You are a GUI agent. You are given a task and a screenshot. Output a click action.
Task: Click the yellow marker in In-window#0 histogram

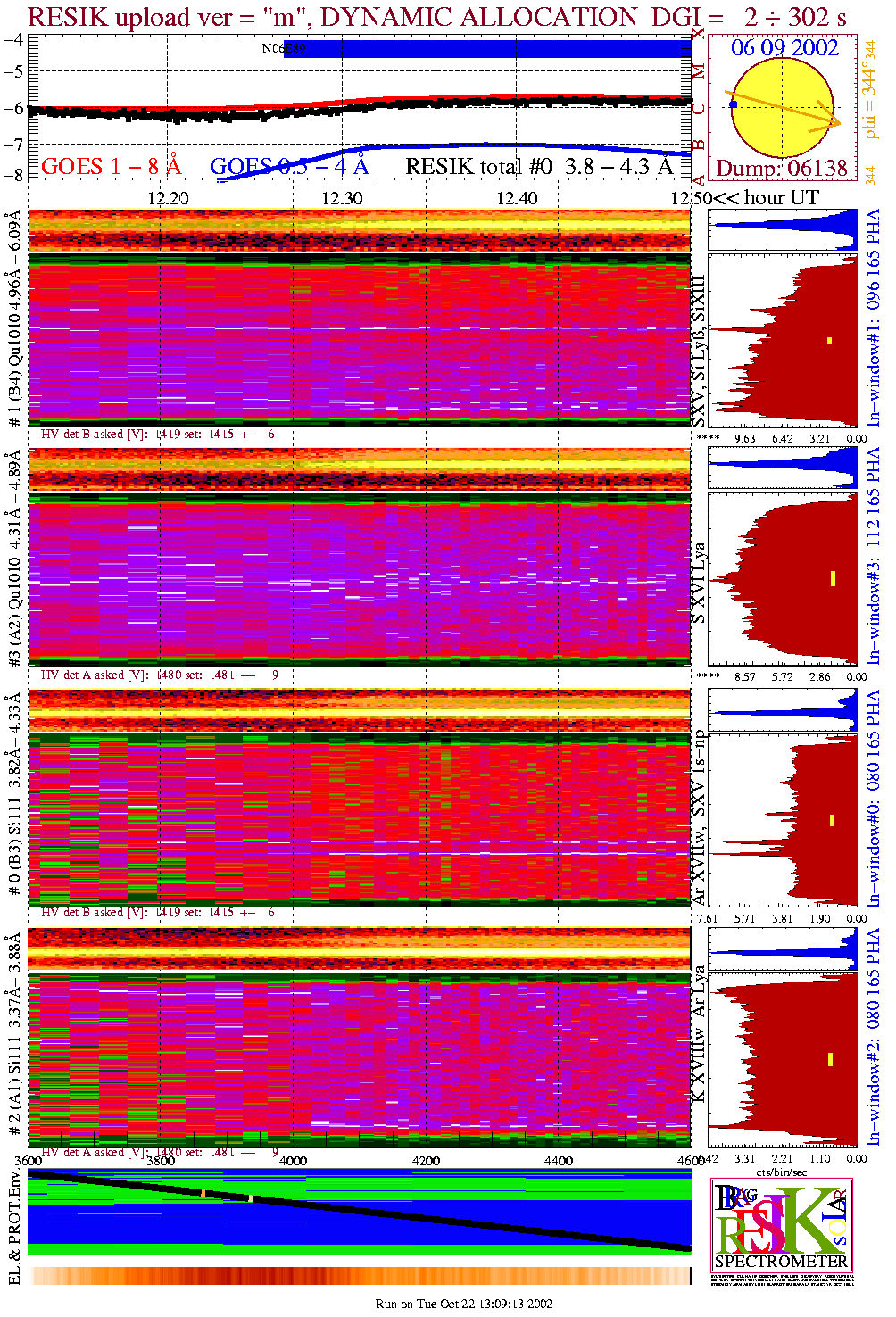(x=832, y=820)
